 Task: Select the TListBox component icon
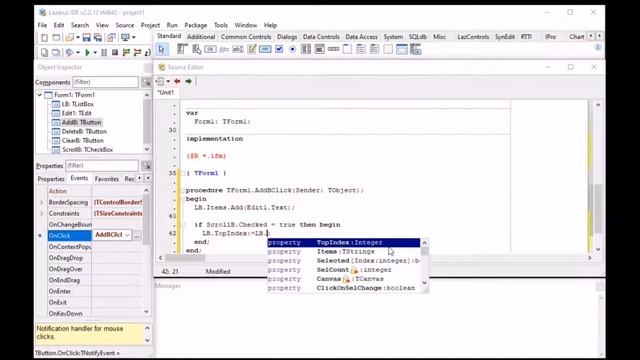306,49
